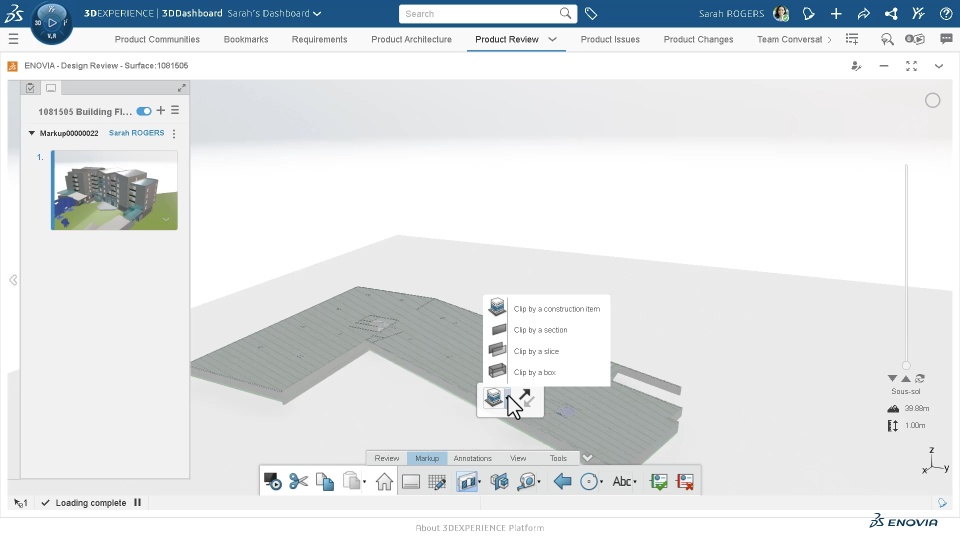Collapse the left side panel arrow
This screenshot has width=960, height=540.
point(13,280)
